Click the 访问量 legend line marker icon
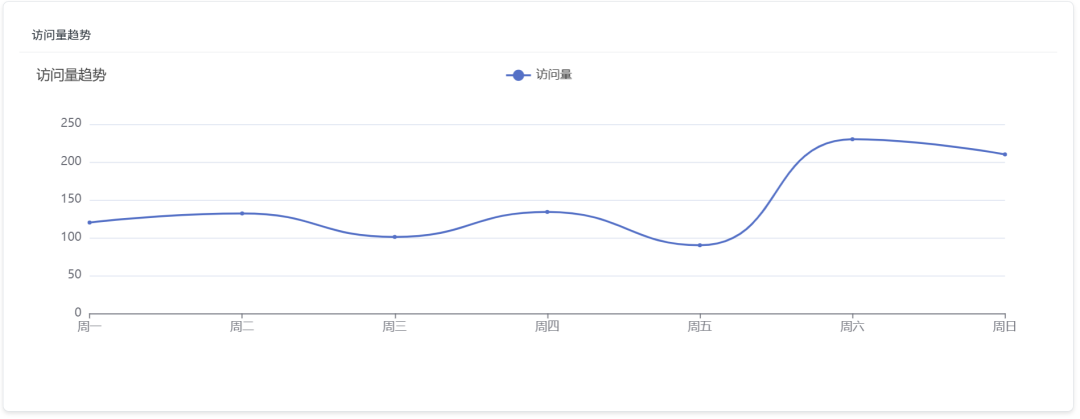Image resolution: width=1080 pixels, height=419 pixels. (x=518, y=75)
